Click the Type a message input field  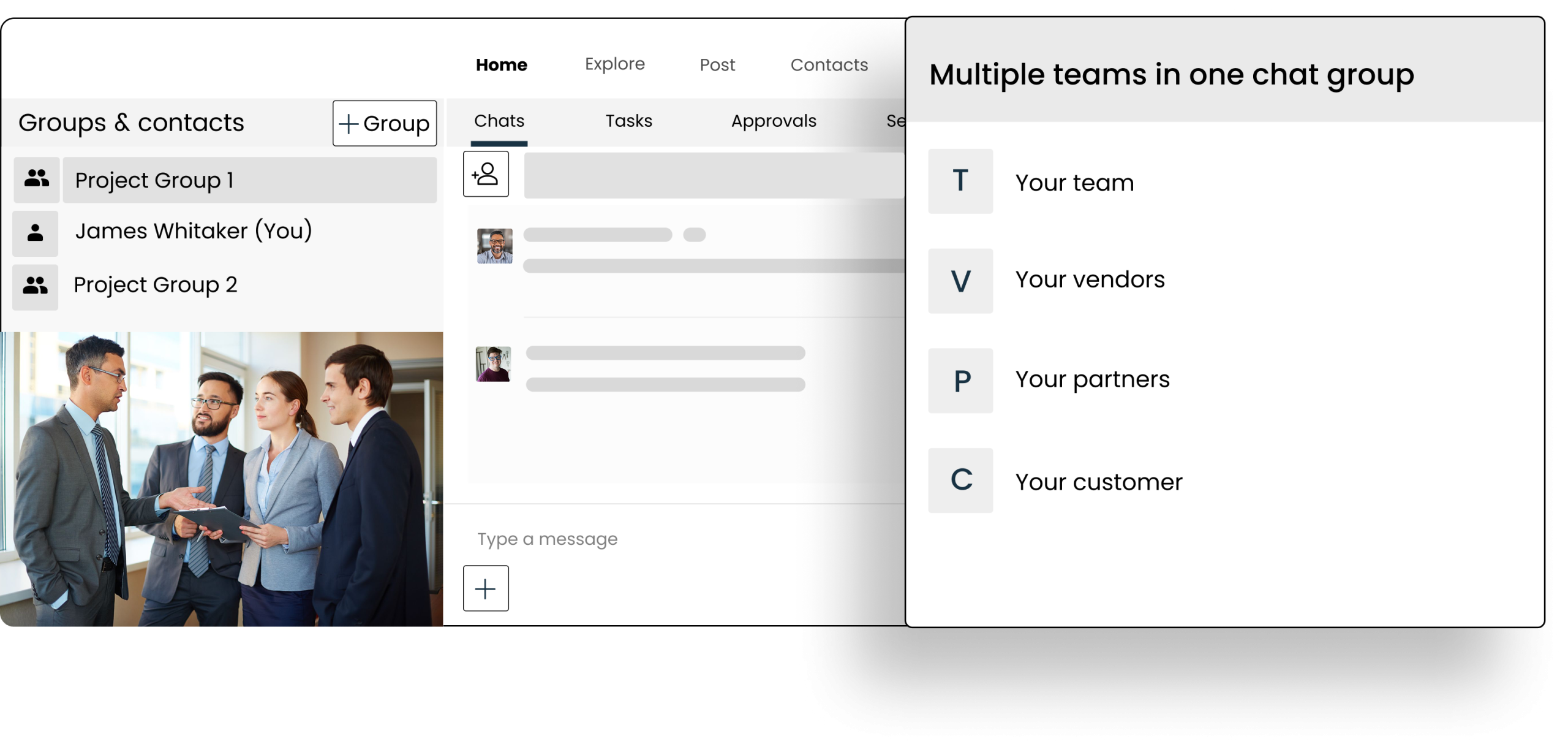547,539
